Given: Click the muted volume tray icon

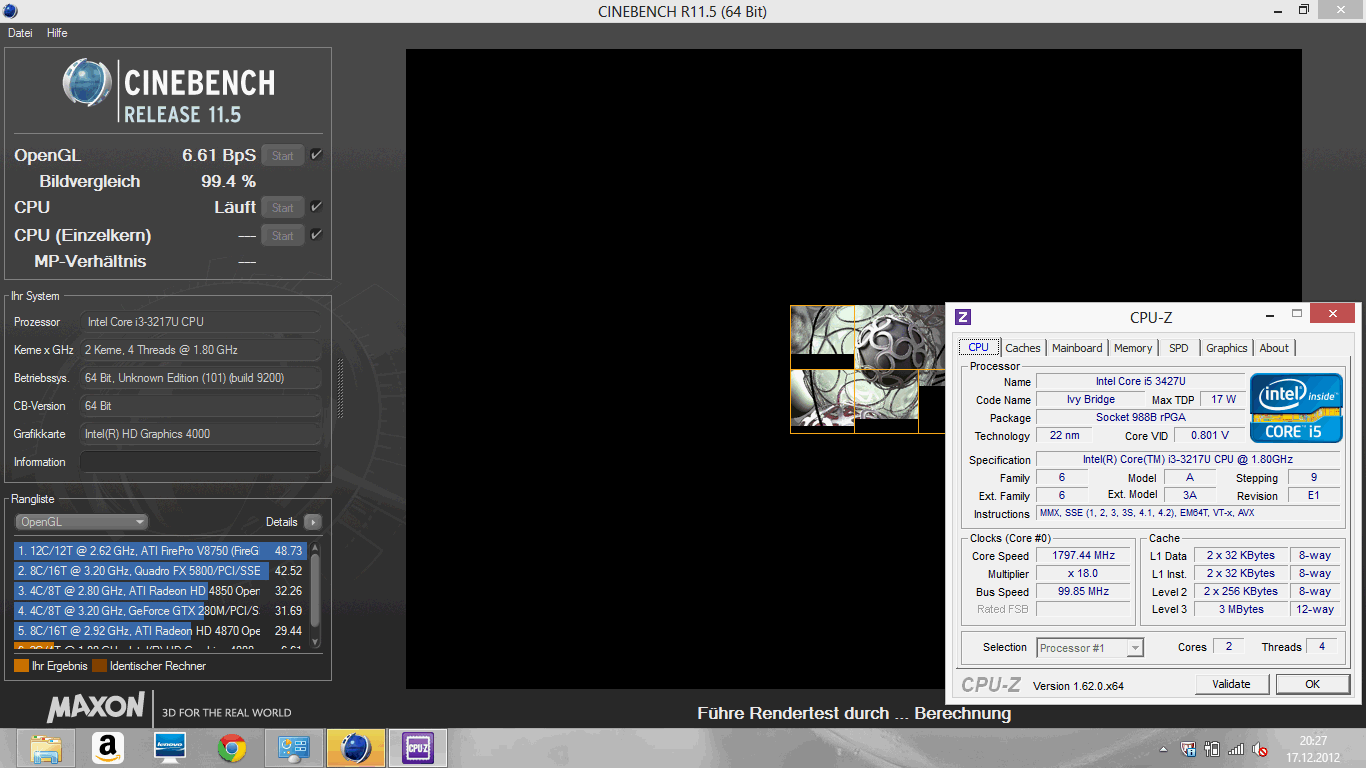Looking at the screenshot, I should pos(1261,749).
